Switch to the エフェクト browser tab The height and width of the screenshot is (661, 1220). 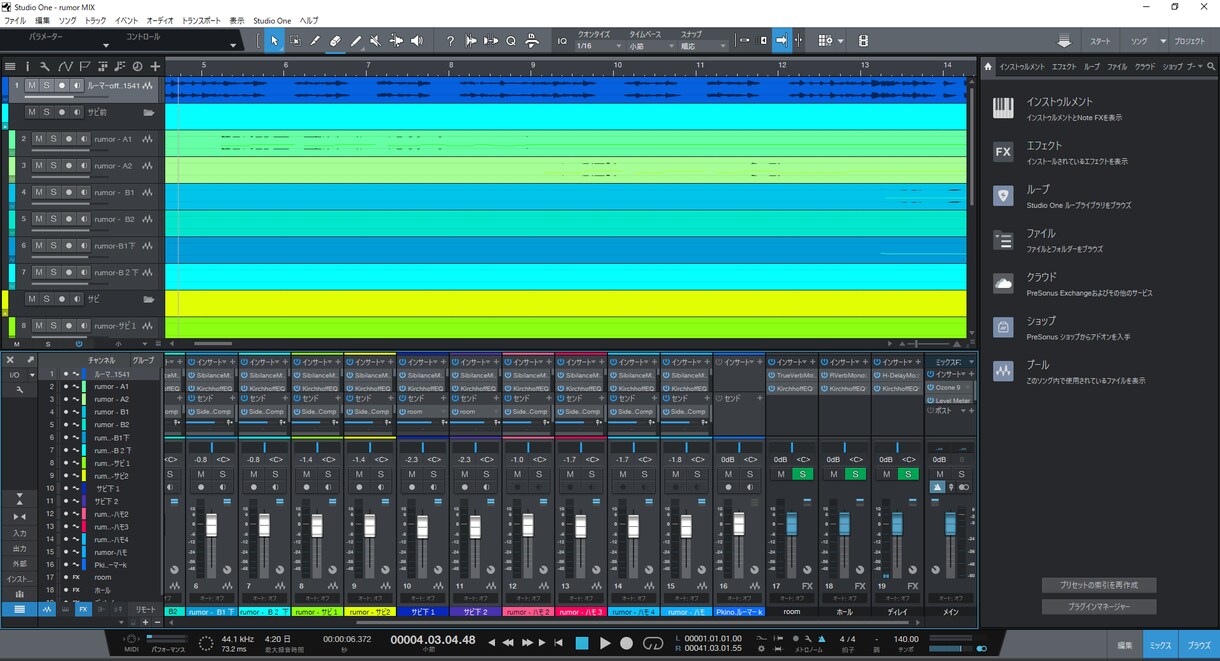(1064, 67)
